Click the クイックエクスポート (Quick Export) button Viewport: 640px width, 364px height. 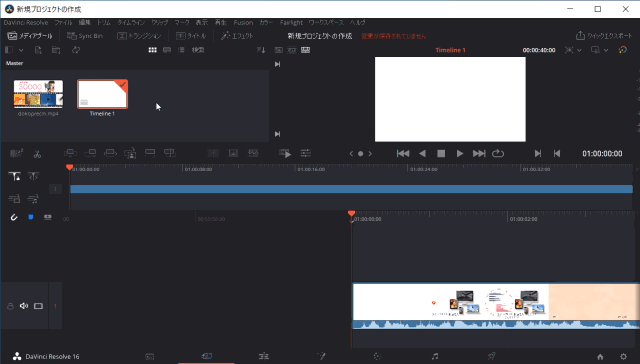click(604, 36)
